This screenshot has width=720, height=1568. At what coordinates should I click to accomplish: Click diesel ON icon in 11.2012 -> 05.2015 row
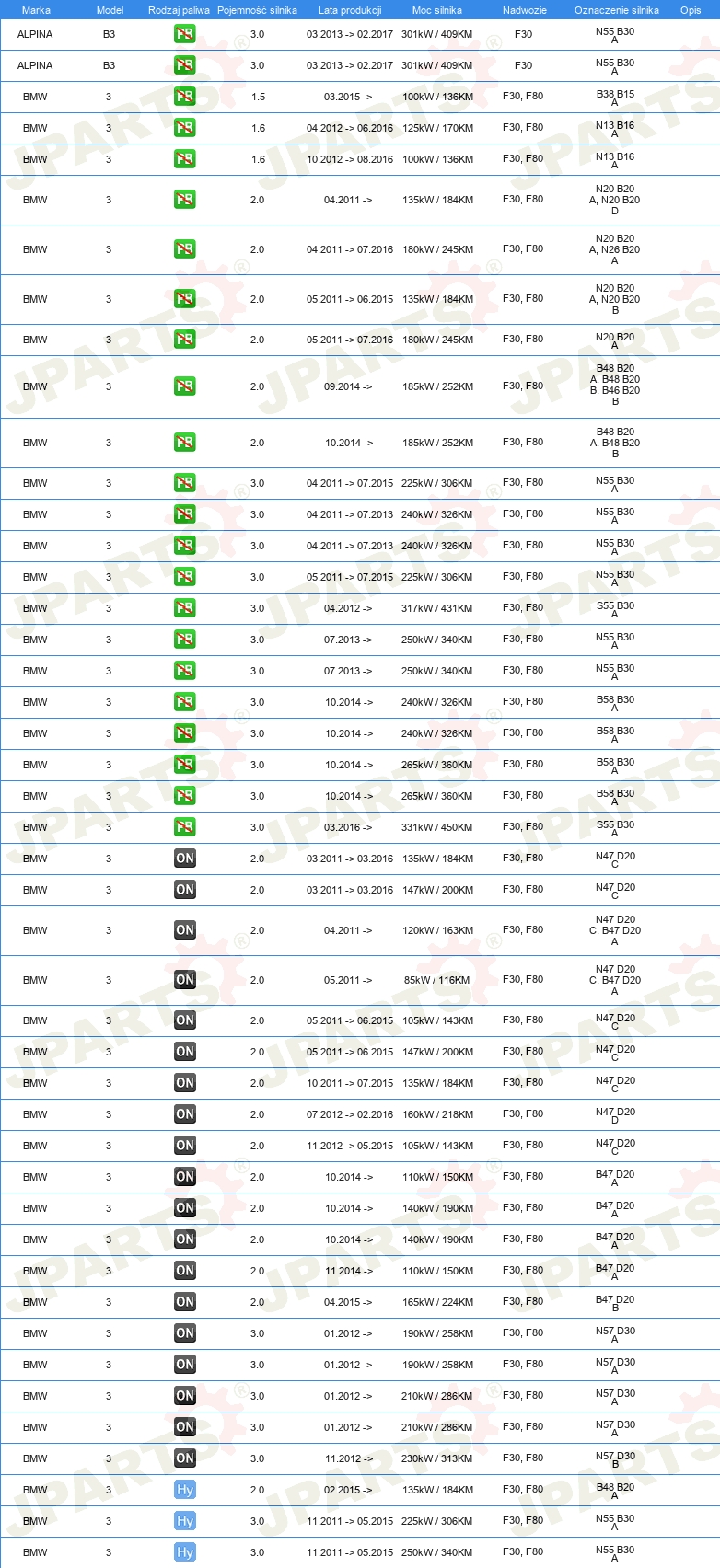click(x=185, y=1146)
